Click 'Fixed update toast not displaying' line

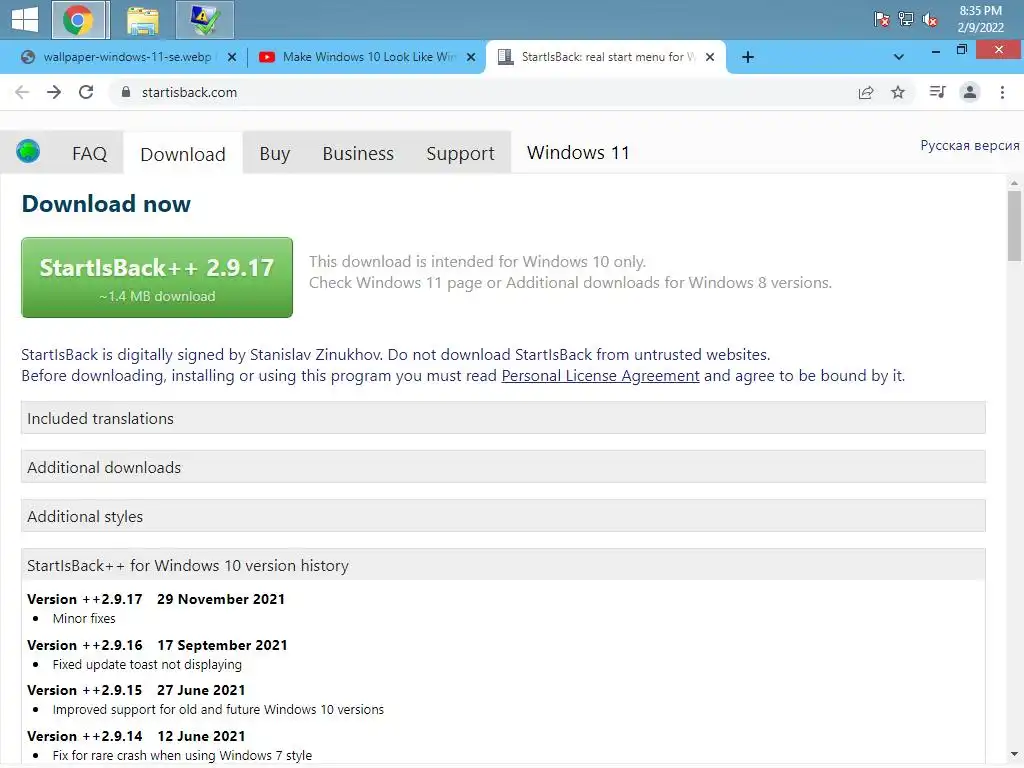[x=147, y=664]
